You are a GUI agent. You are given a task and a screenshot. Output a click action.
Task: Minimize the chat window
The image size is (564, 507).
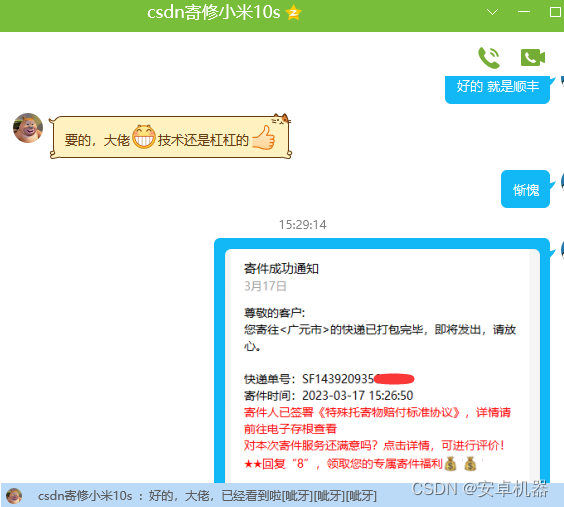524,12
